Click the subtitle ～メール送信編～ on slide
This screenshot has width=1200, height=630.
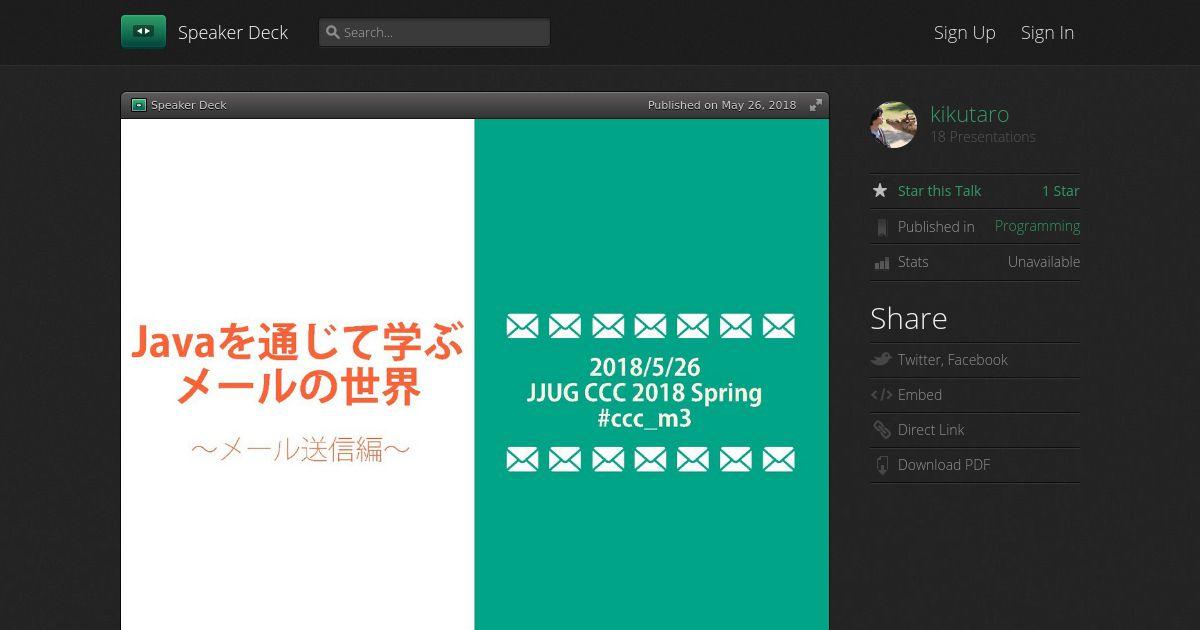[x=300, y=449]
